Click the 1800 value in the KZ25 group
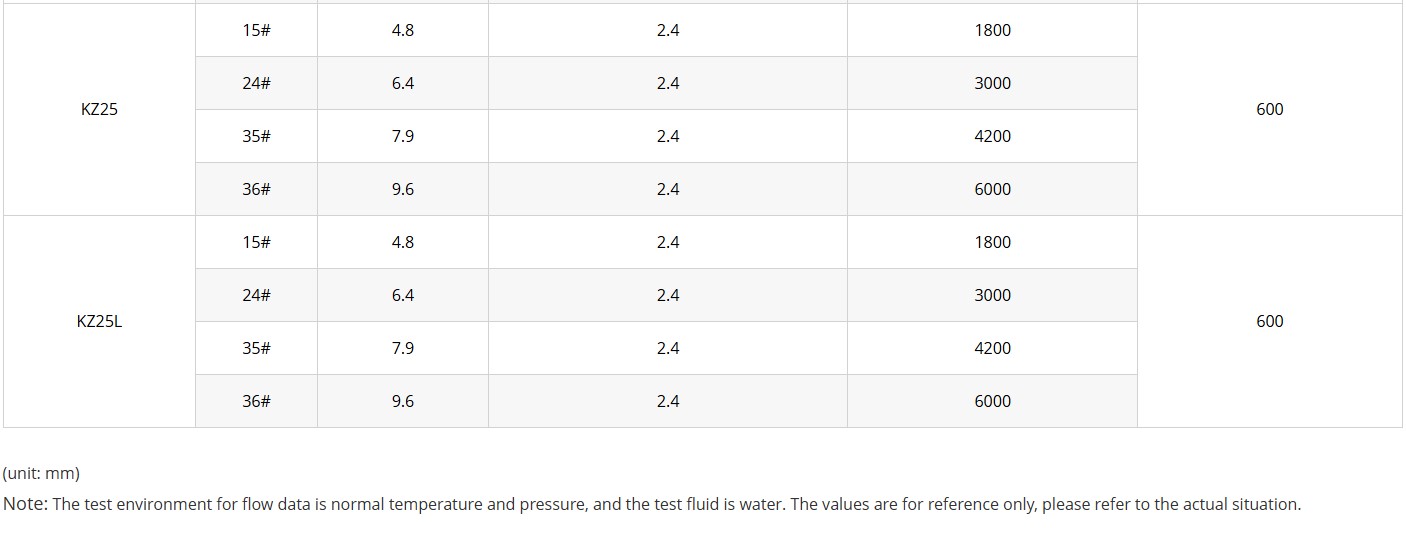 pos(992,30)
